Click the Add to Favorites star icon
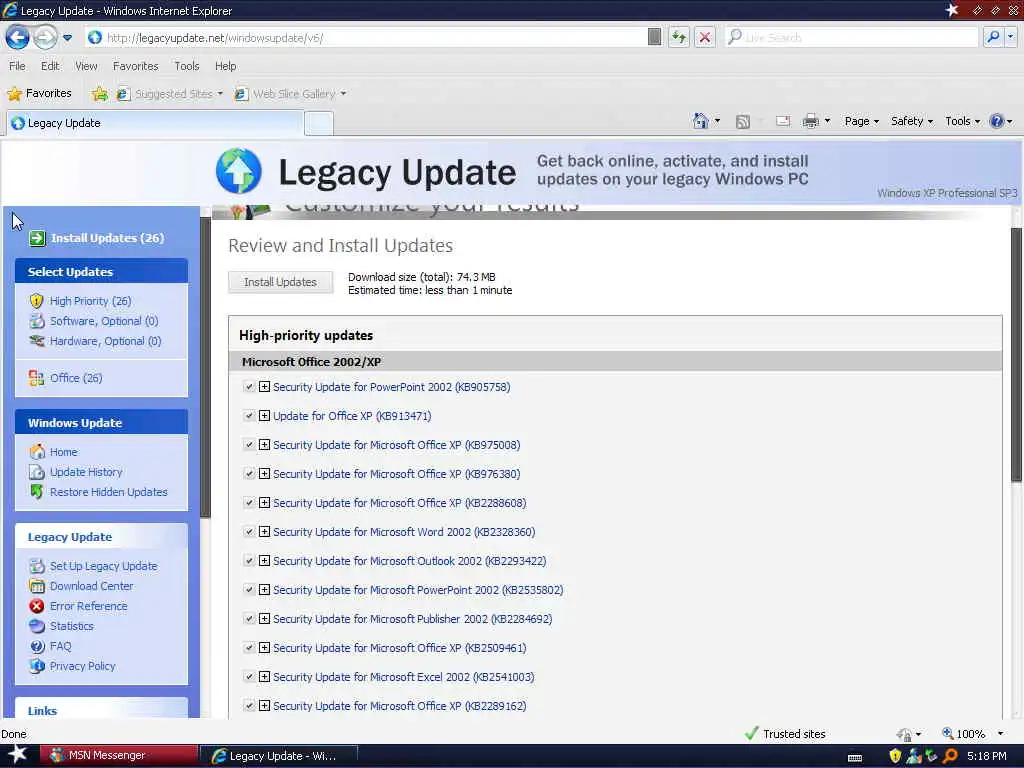Screen dimensions: 1024x768 (99, 94)
